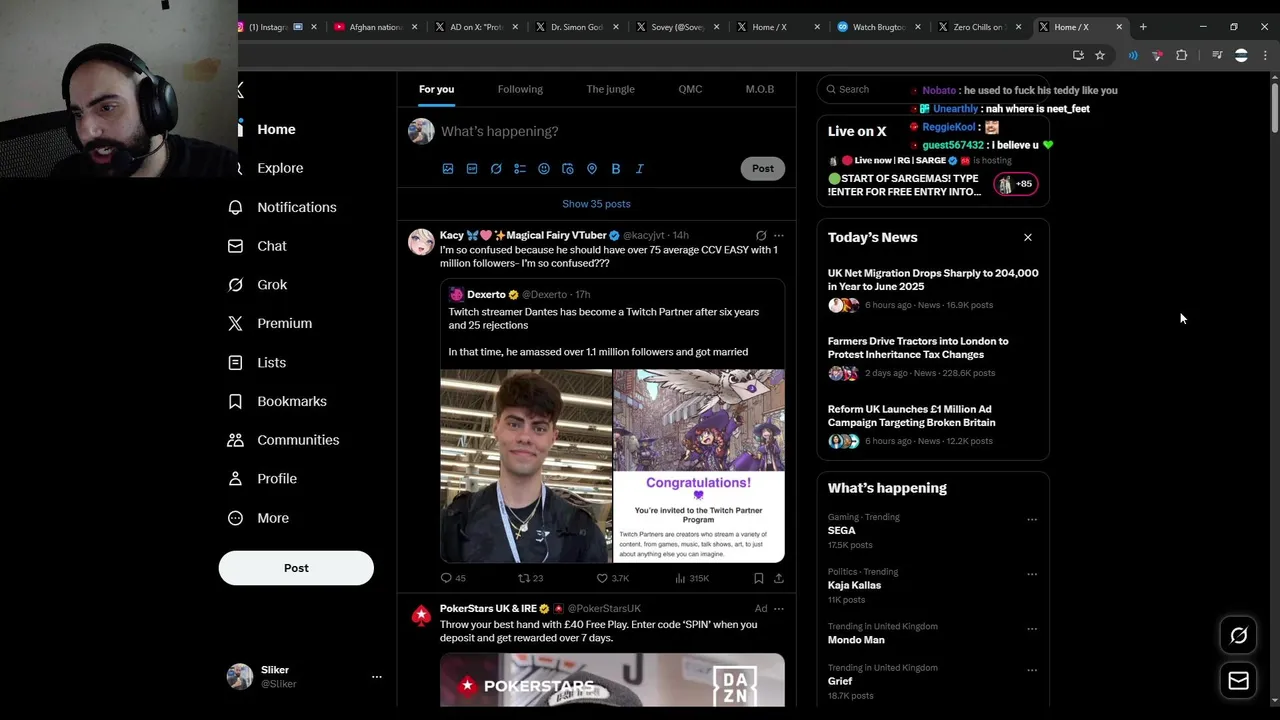1280x720 pixels.
Task: Bookmark Kacy's post
Action: tap(758, 578)
